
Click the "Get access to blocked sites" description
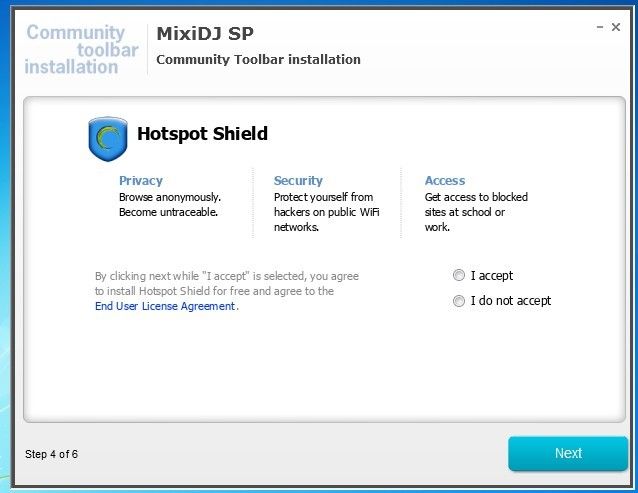click(476, 212)
